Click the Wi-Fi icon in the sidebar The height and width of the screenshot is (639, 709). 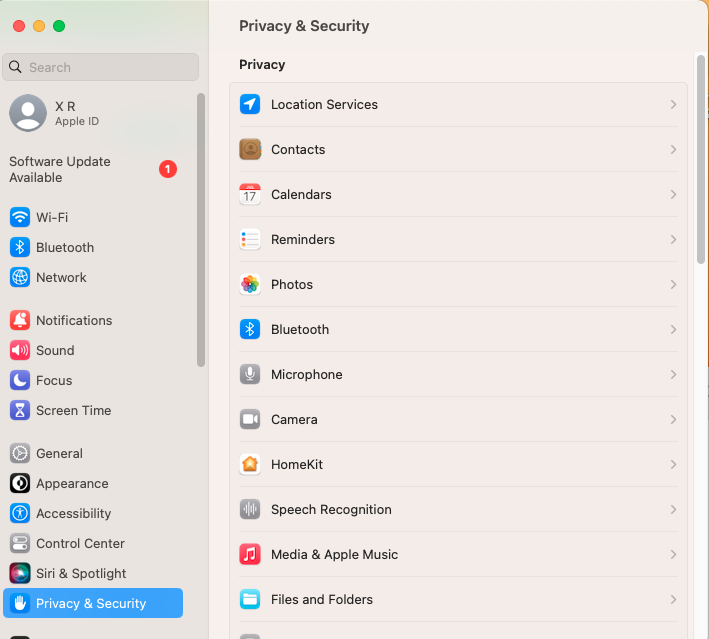click(x=20, y=218)
